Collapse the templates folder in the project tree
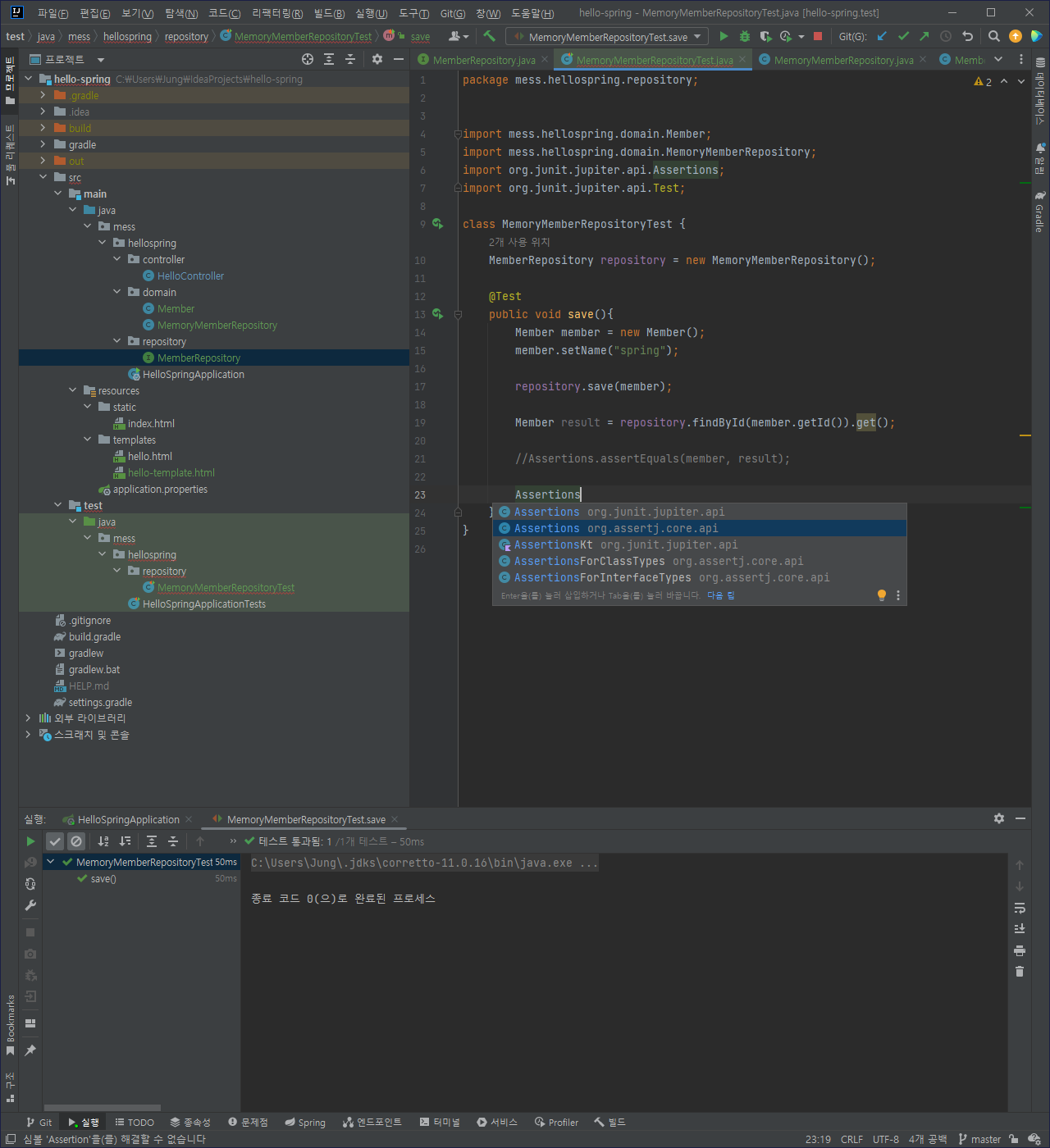 [88, 440]
